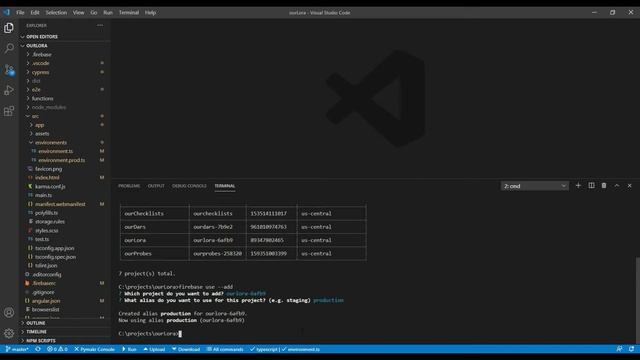The image size is (640, 360).
Task: Switch to the DEBUG CONSOLE tab
Action: [x=189, y=186]
